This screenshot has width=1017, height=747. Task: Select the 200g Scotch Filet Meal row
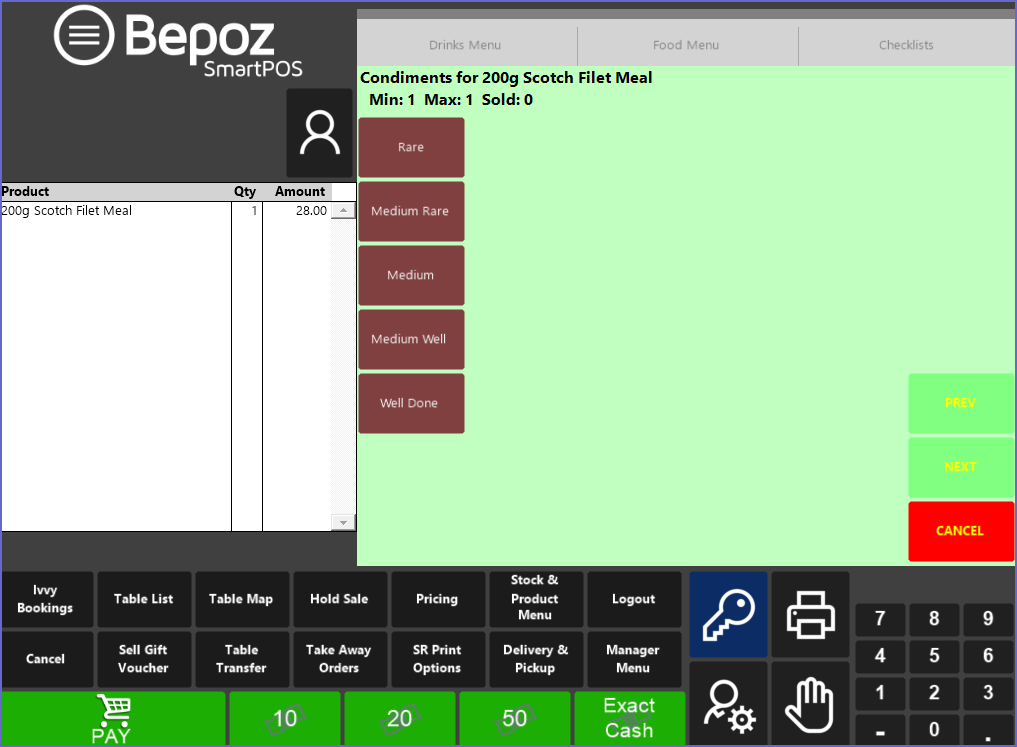coord(115,211)
